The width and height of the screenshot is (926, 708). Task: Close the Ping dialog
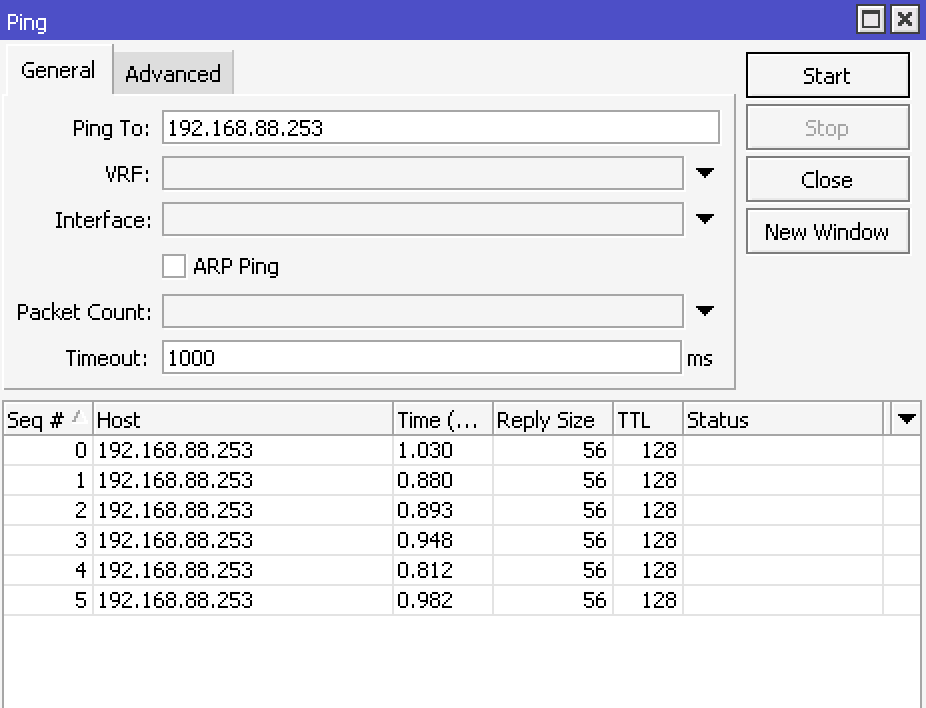(827, 179)
